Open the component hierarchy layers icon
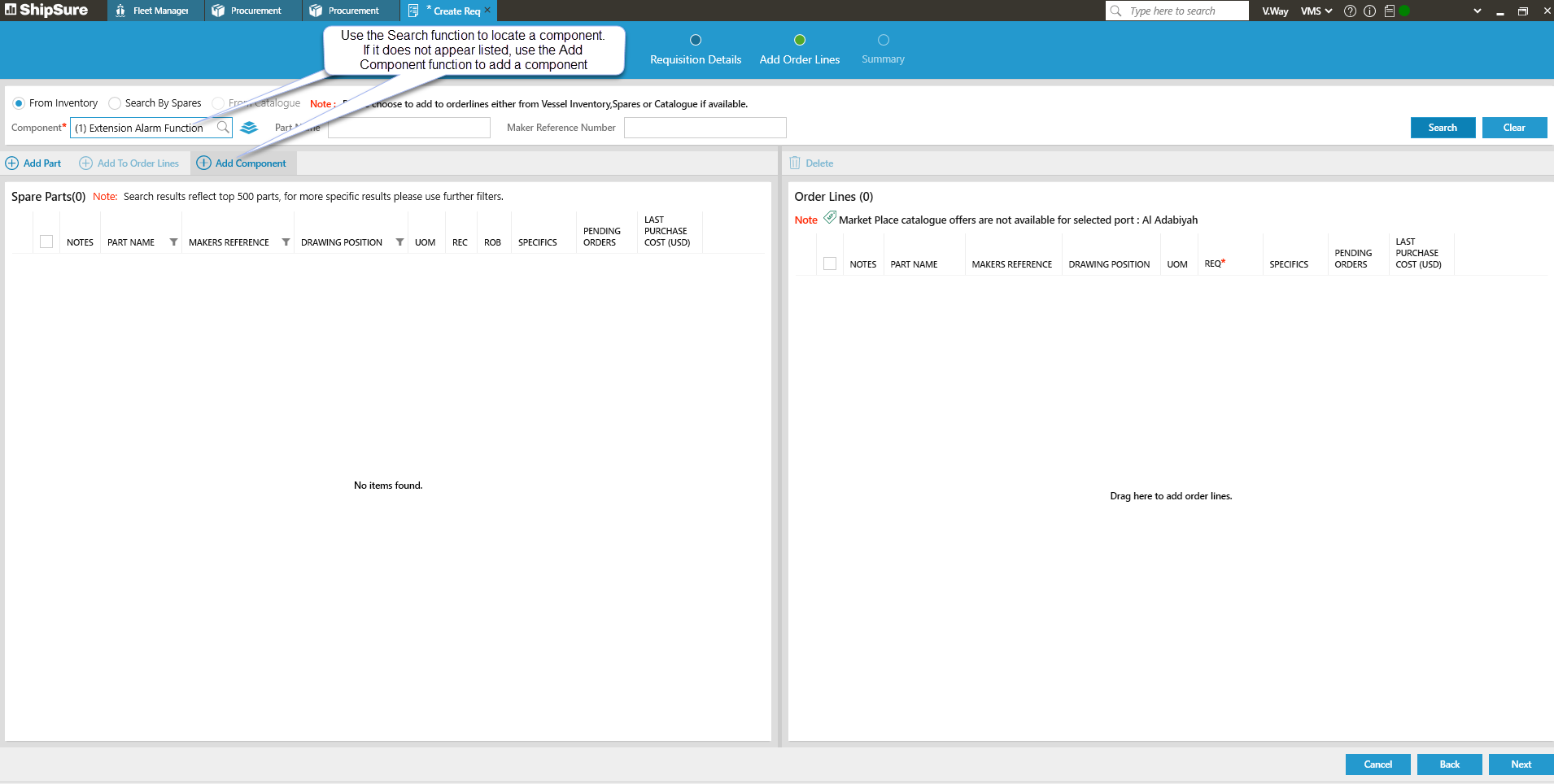The image size is (1554, 784). point(249,128)
